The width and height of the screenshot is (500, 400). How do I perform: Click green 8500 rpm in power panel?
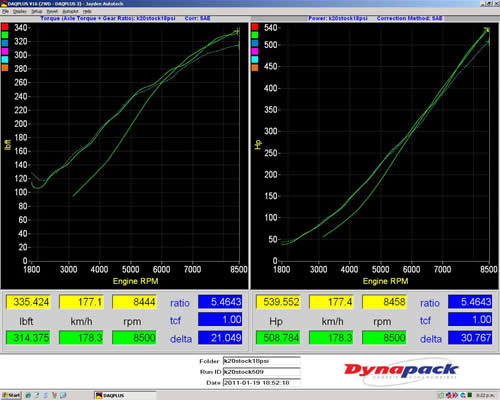(x=384, y=338)
